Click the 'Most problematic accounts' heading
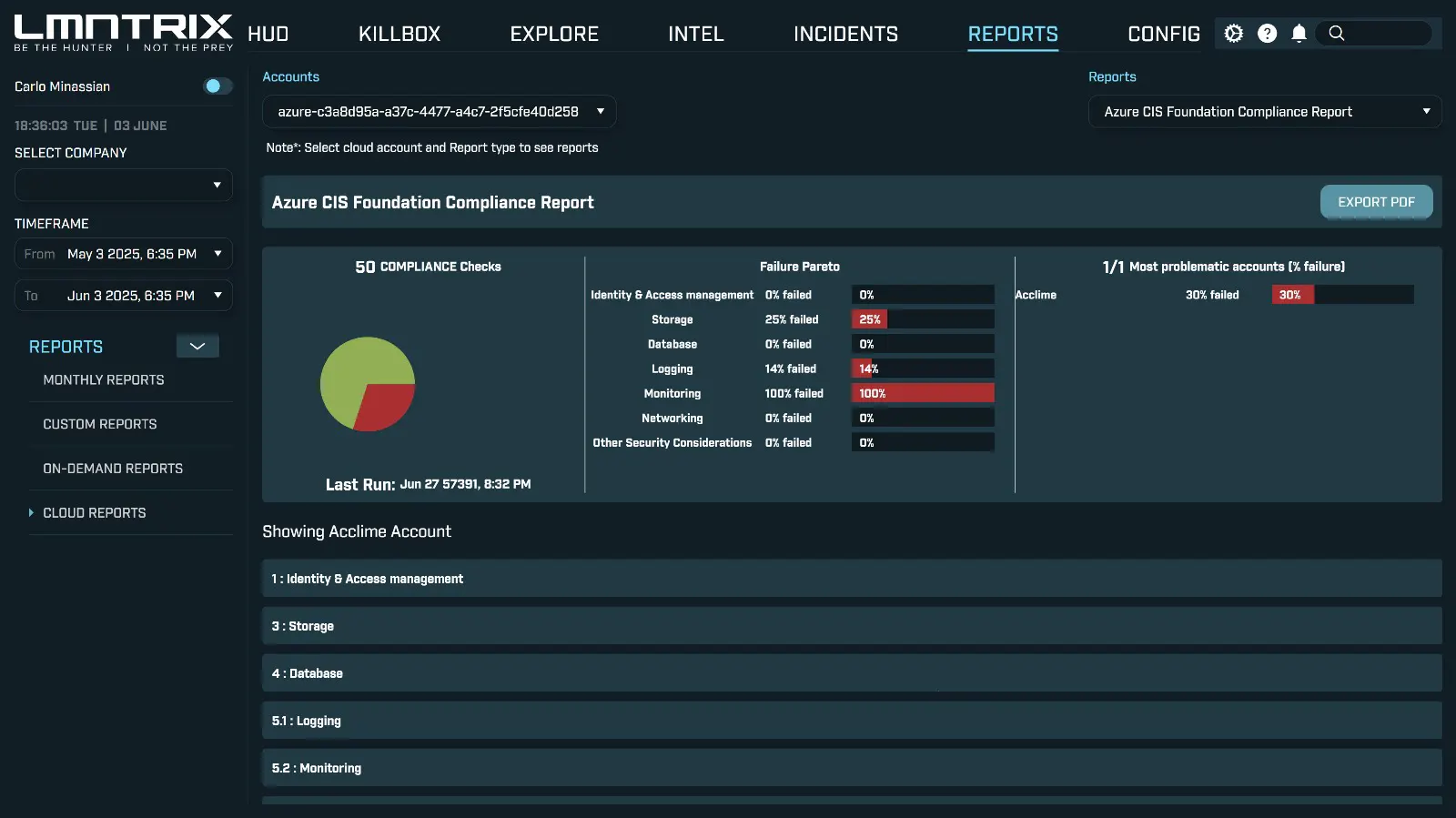 (1224, 267)
